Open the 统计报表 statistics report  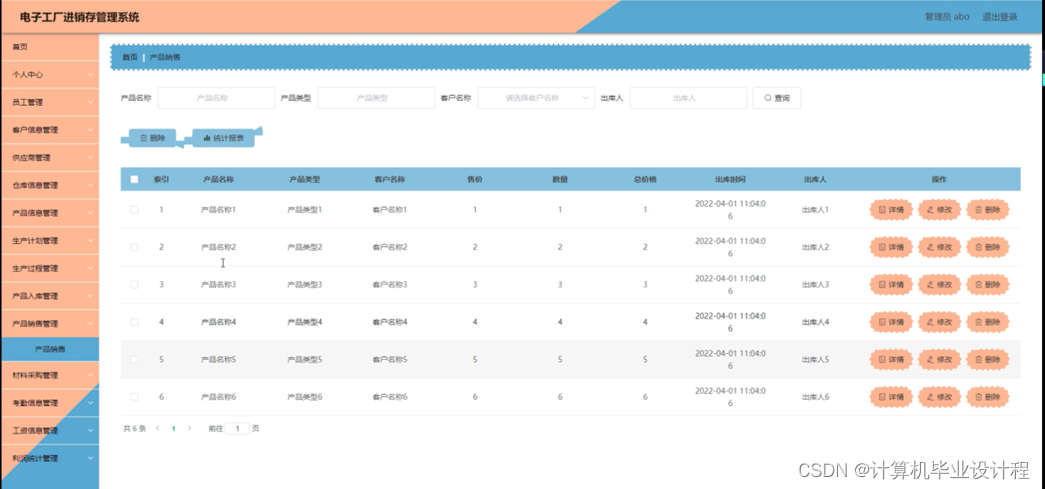pos(223,139)
